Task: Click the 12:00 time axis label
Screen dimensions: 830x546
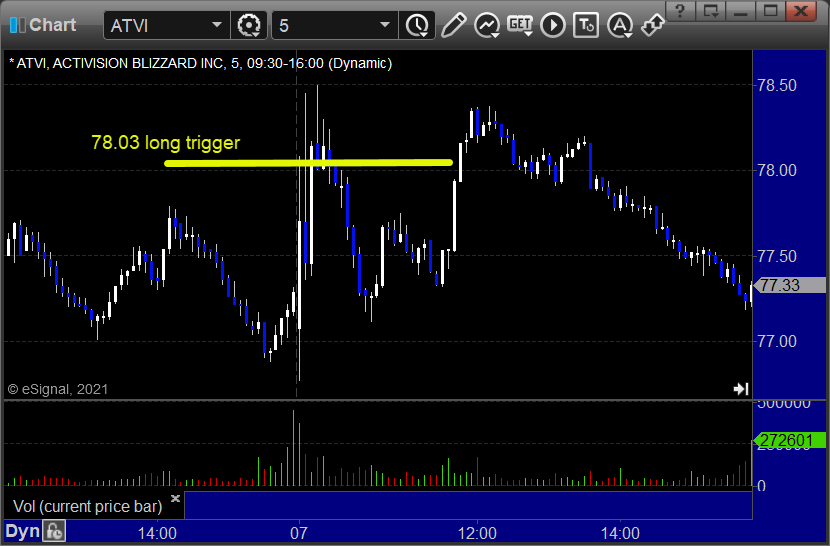Action: (477, 533)
